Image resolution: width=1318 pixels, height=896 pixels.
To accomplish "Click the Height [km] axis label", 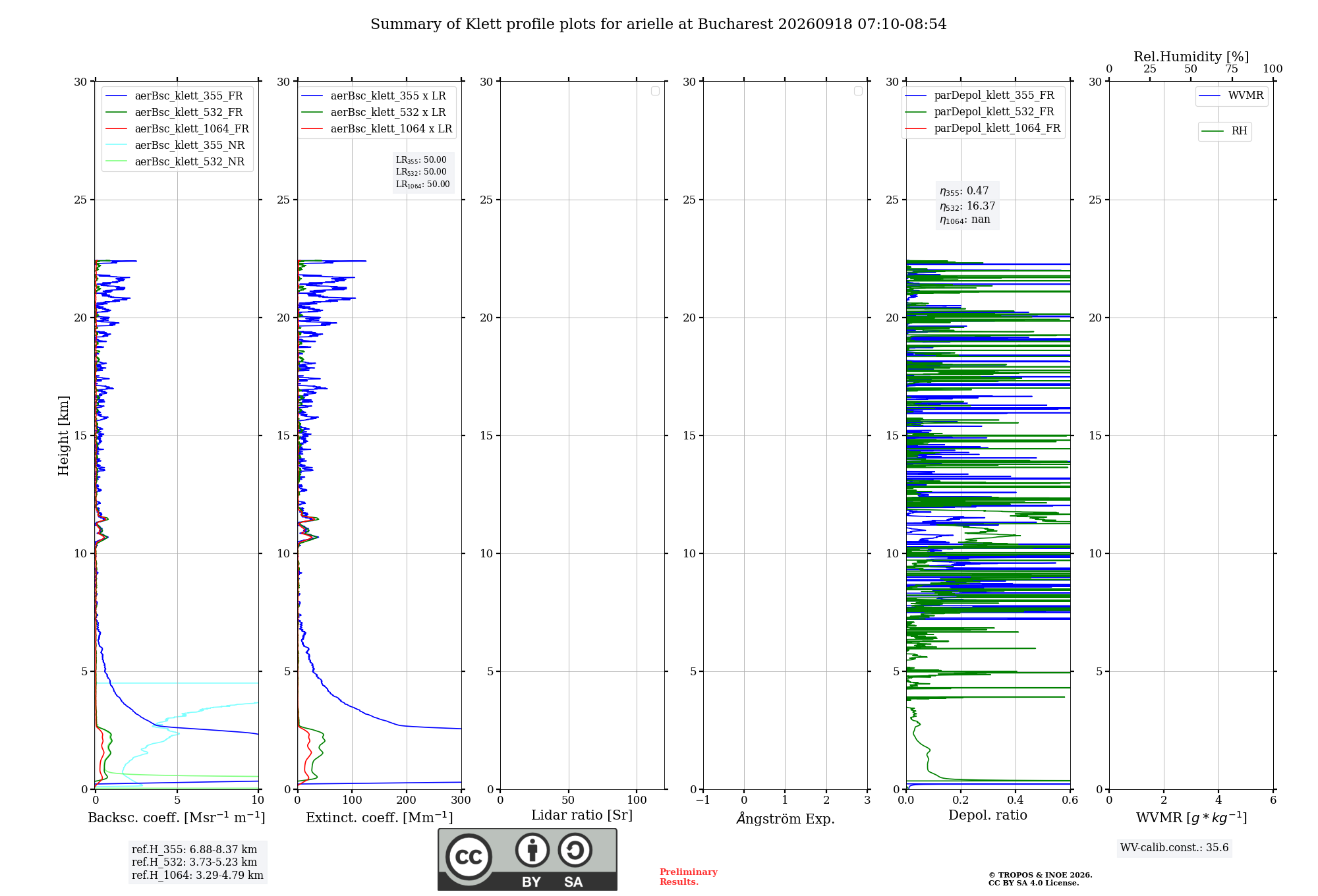I will coord(63,435).
